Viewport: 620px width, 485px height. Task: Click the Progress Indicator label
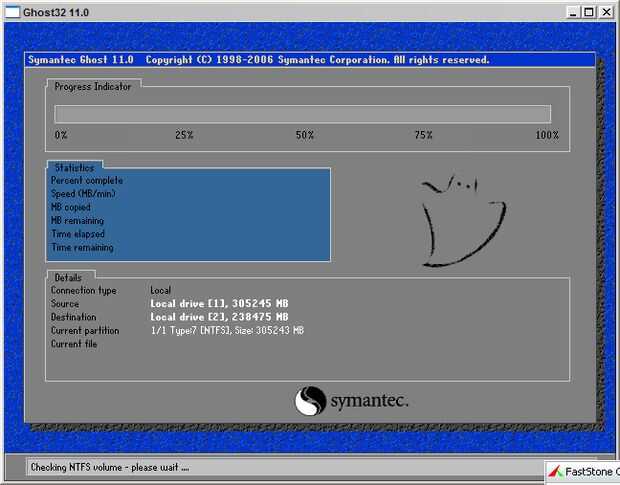click(x=93, y=87)
